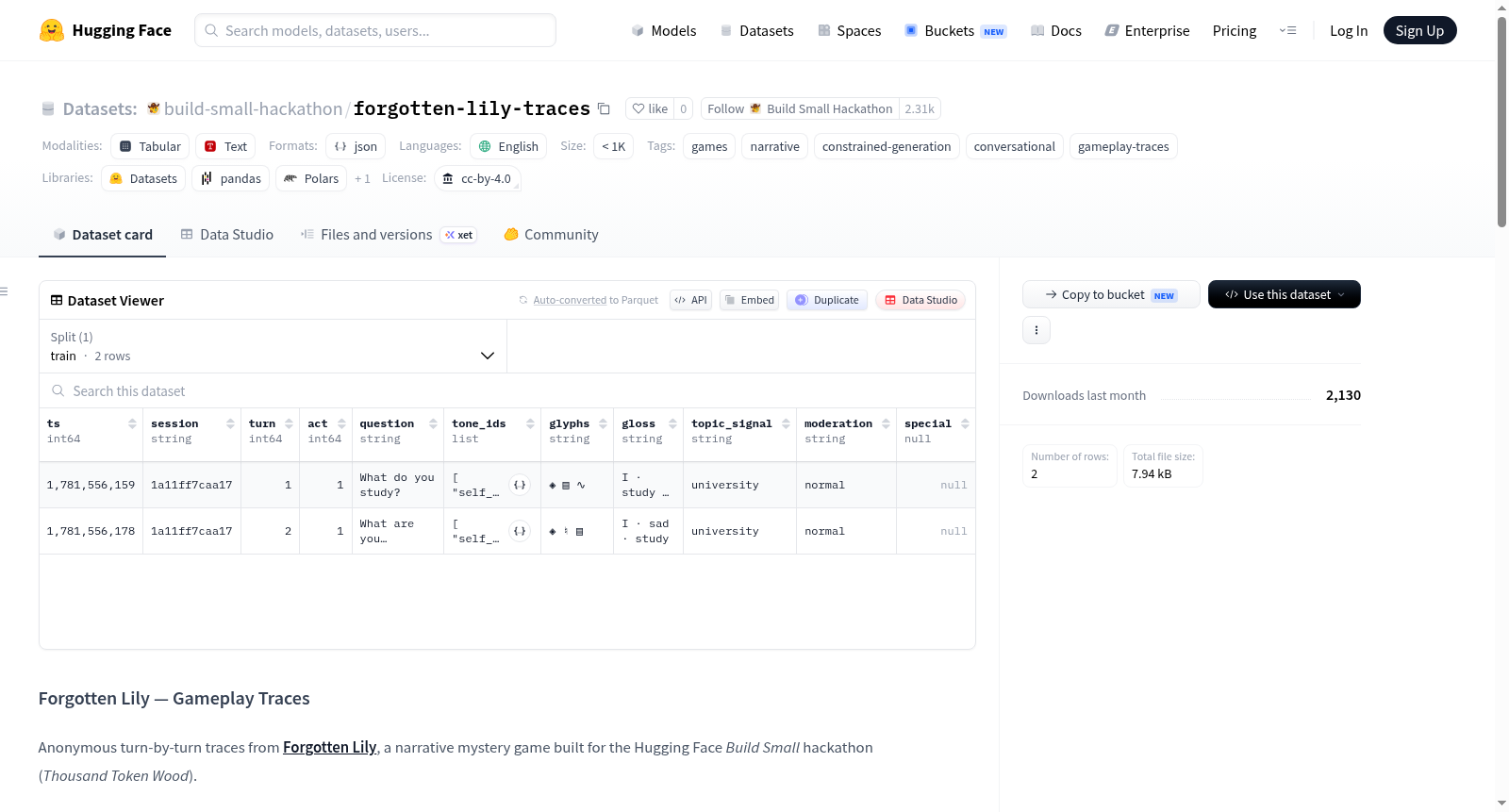Click the Hugging Face logo
The image size is (1509, 812).
(106, 30)
